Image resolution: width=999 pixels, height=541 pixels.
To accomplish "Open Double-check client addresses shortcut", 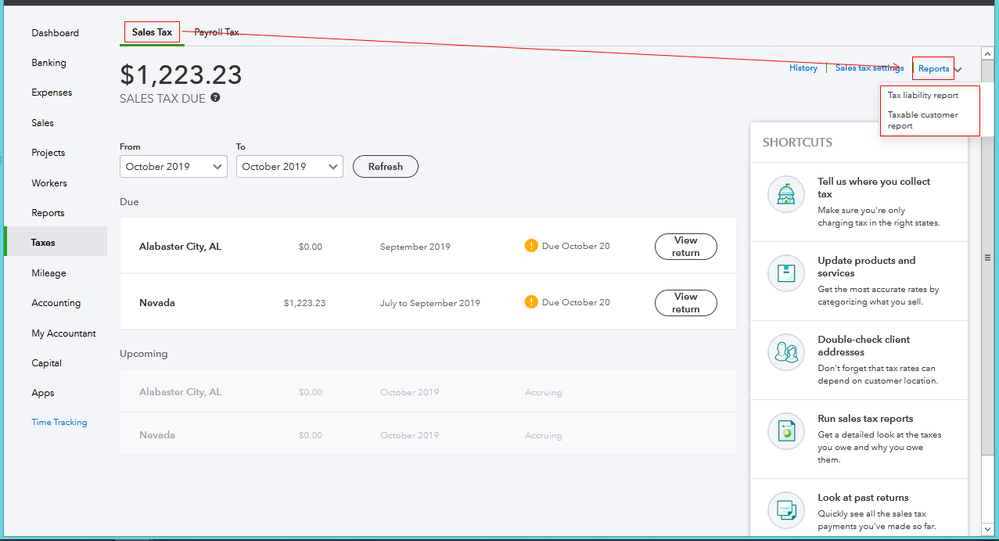I will [x=859, y=360].
